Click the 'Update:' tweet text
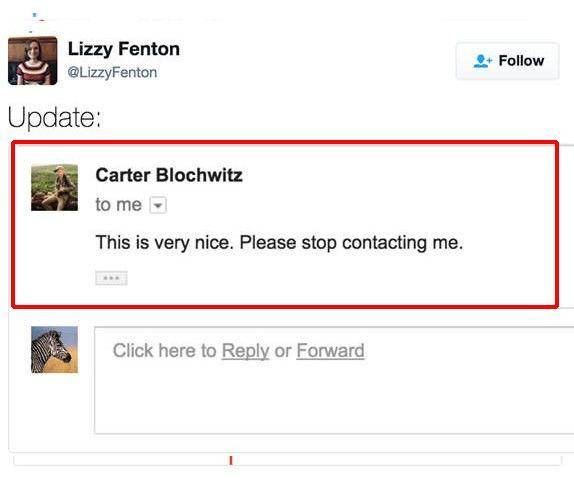The width and height of the screenshot is (574, 478). [54, 117]
